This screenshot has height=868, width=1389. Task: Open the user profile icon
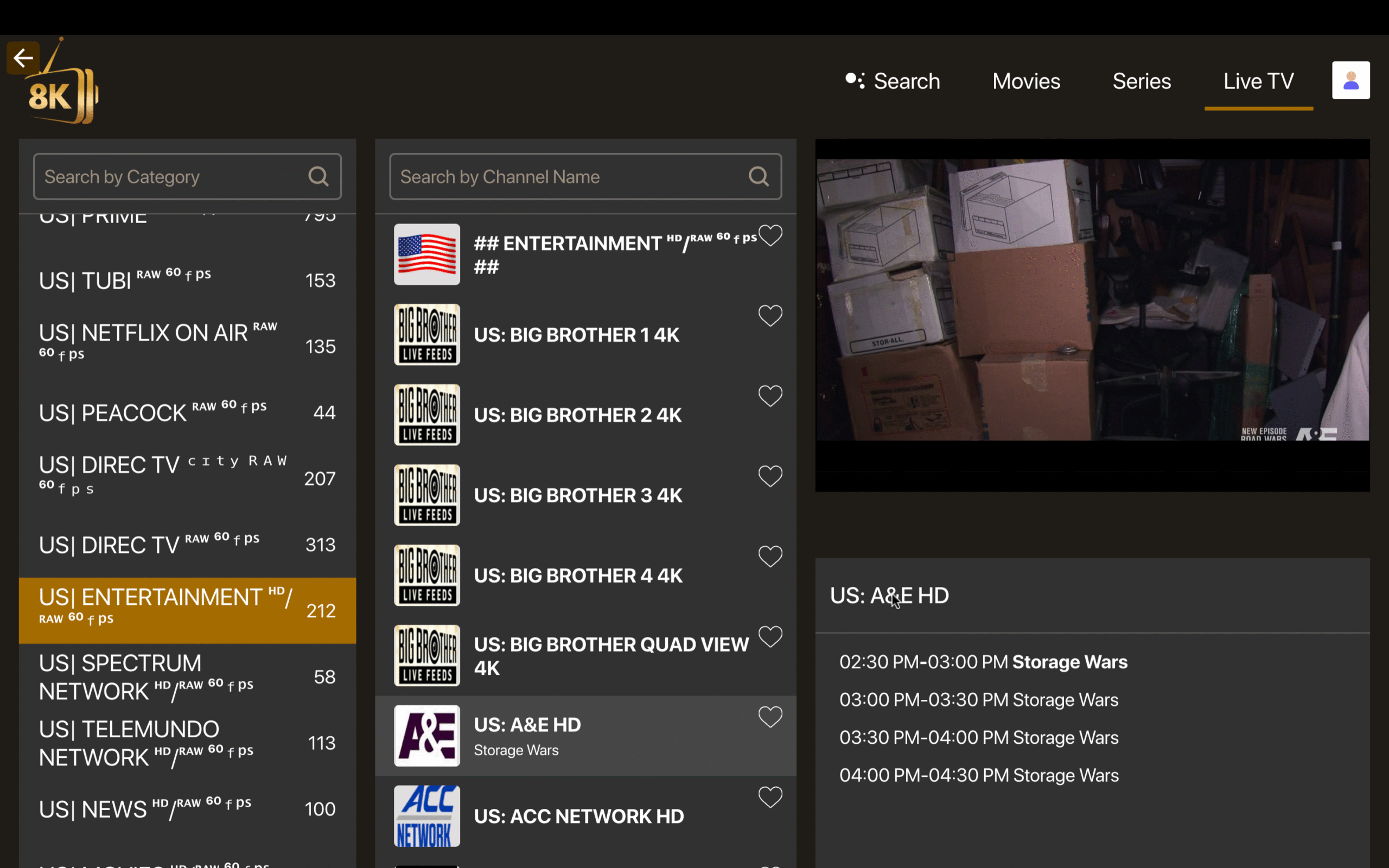point(1350,80)
